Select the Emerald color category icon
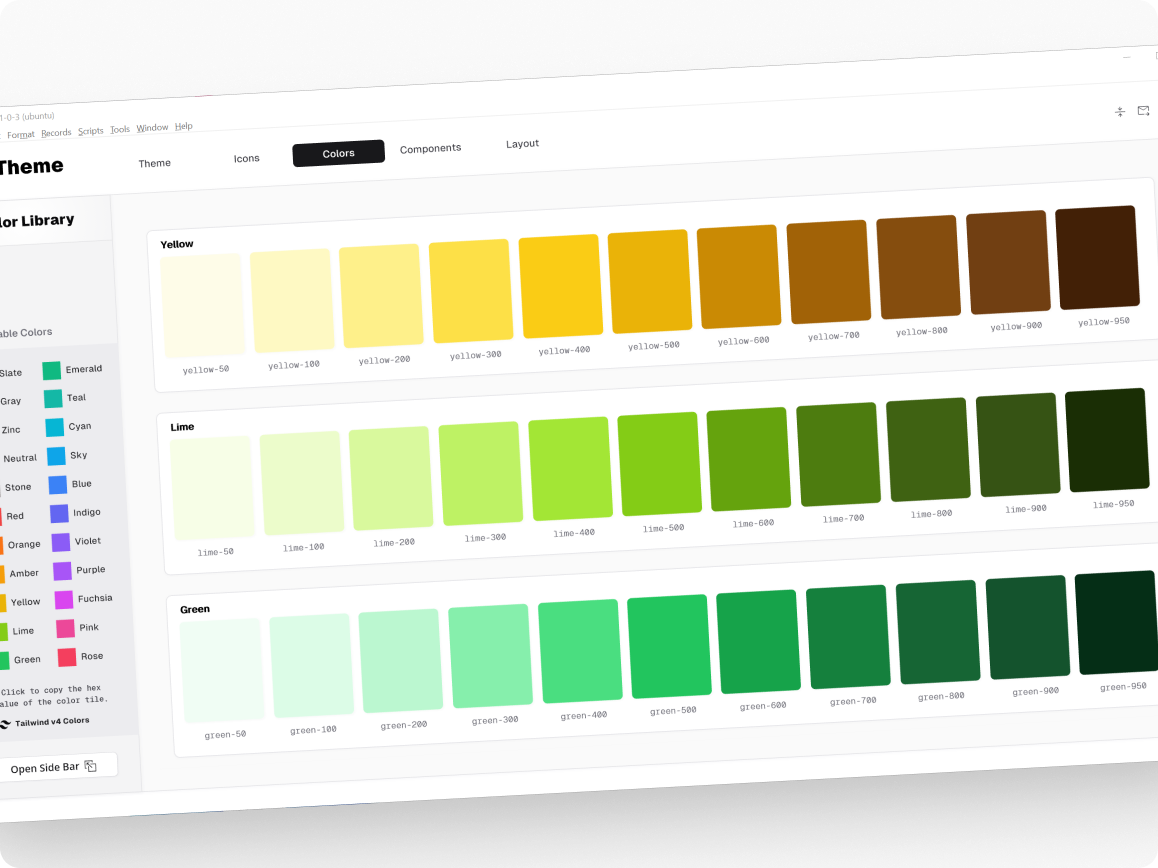The image size is (1158, 868). (x=51, y=371)
